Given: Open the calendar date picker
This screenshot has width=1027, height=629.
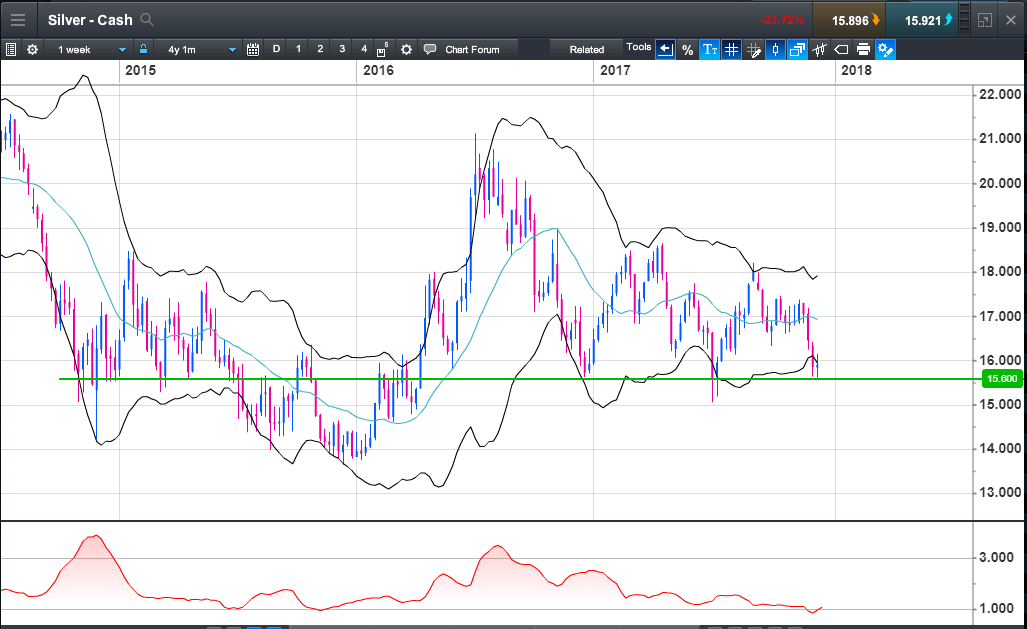Looking at the screenshot, I should click(x=253, y=49).
